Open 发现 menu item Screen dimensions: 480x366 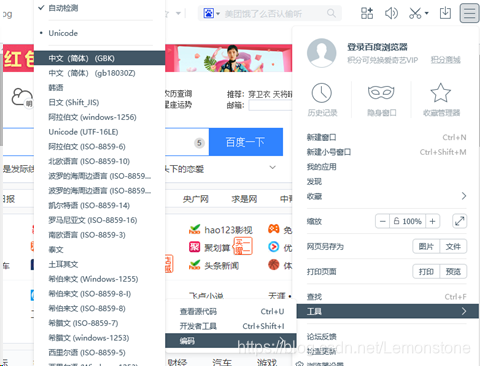click(387, 182)
